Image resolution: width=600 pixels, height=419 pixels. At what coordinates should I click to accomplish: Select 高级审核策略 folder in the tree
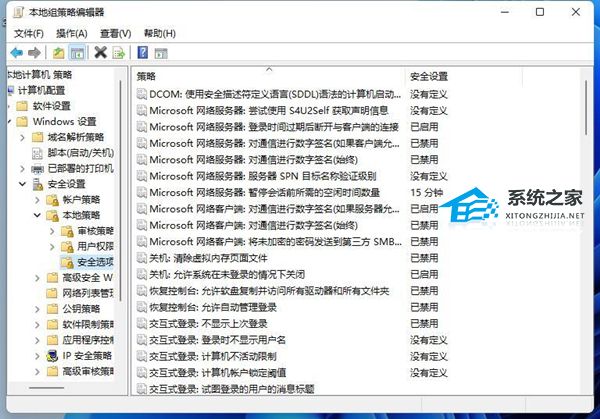88,371
